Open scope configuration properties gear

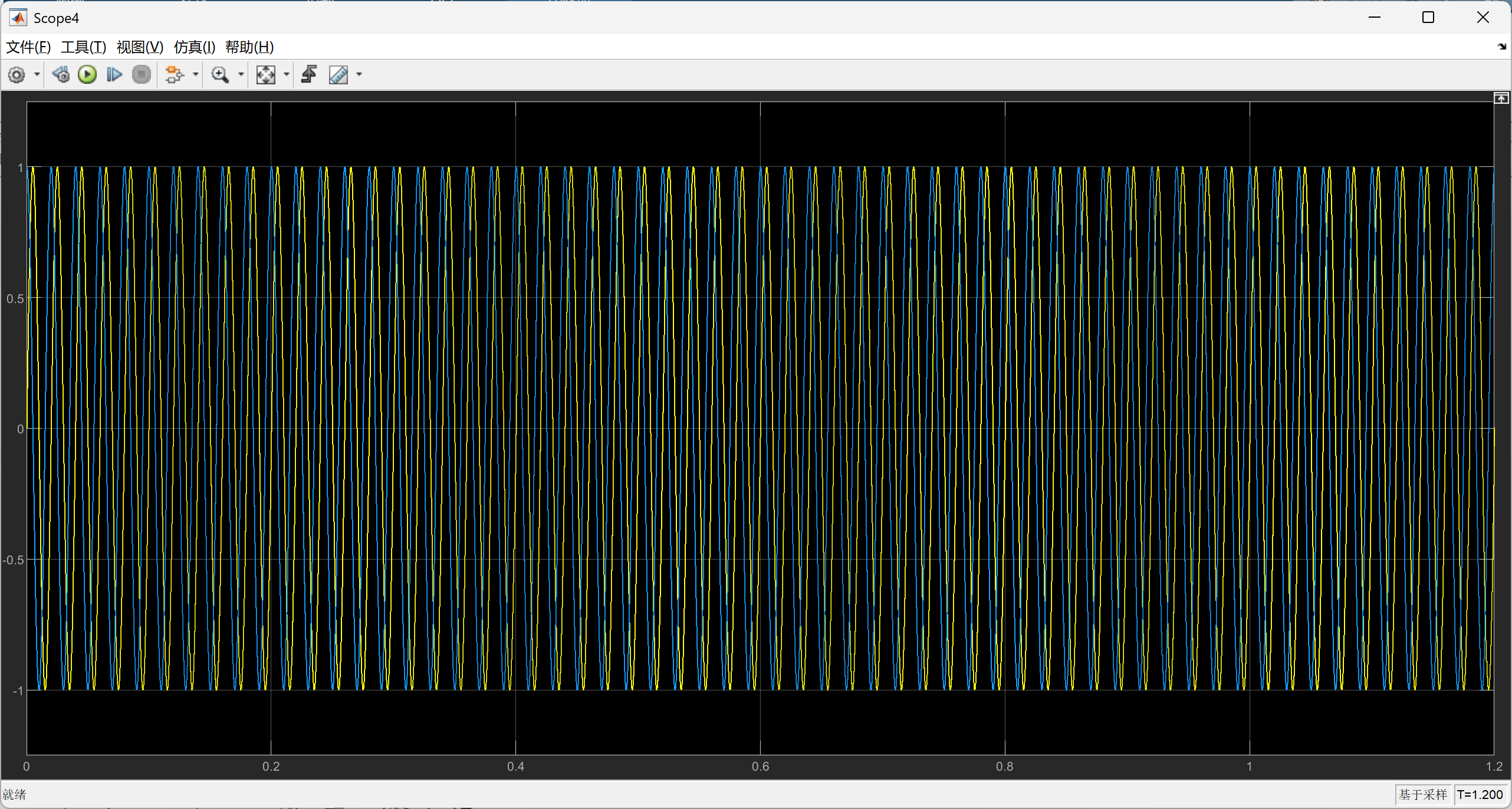[17, 75]
